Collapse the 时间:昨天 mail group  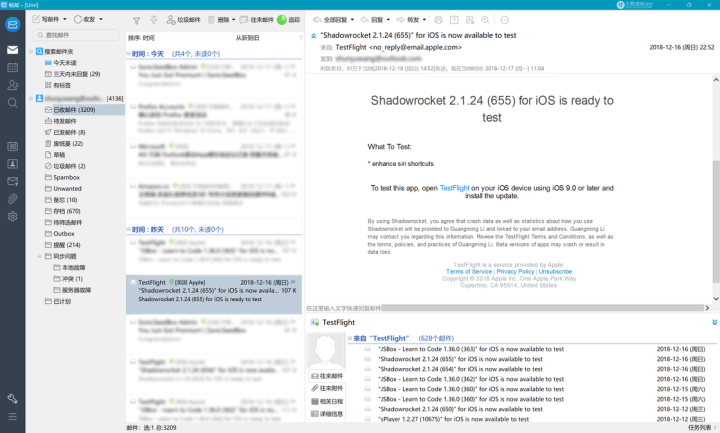point(129,229)
